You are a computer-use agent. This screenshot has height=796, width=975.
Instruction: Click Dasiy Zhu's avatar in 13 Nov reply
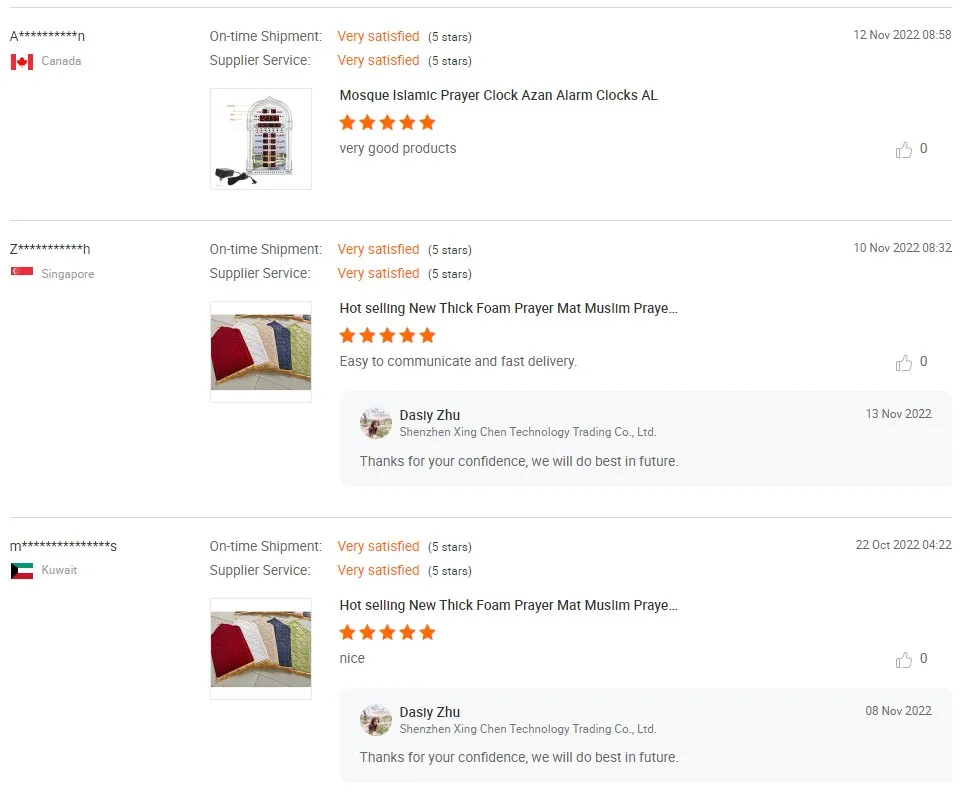tap(376, 423)
